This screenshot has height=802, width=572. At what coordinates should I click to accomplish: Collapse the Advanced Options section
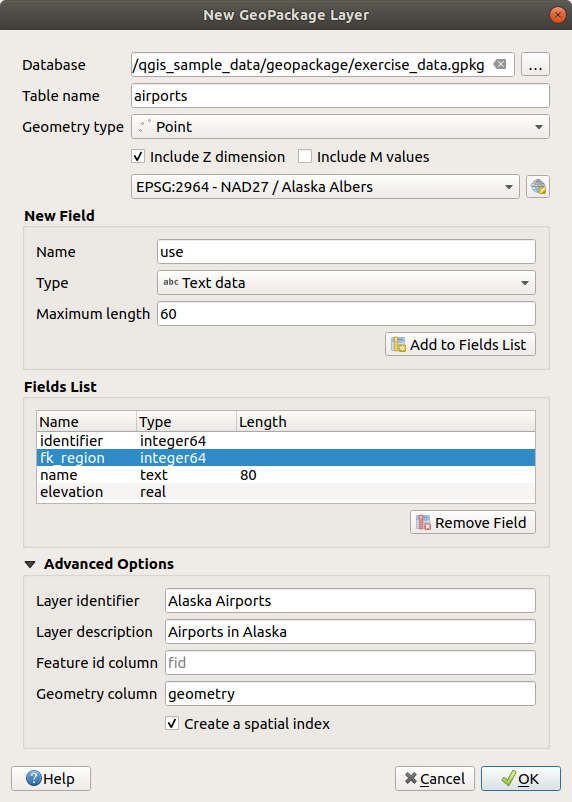(x=30, y=564)
